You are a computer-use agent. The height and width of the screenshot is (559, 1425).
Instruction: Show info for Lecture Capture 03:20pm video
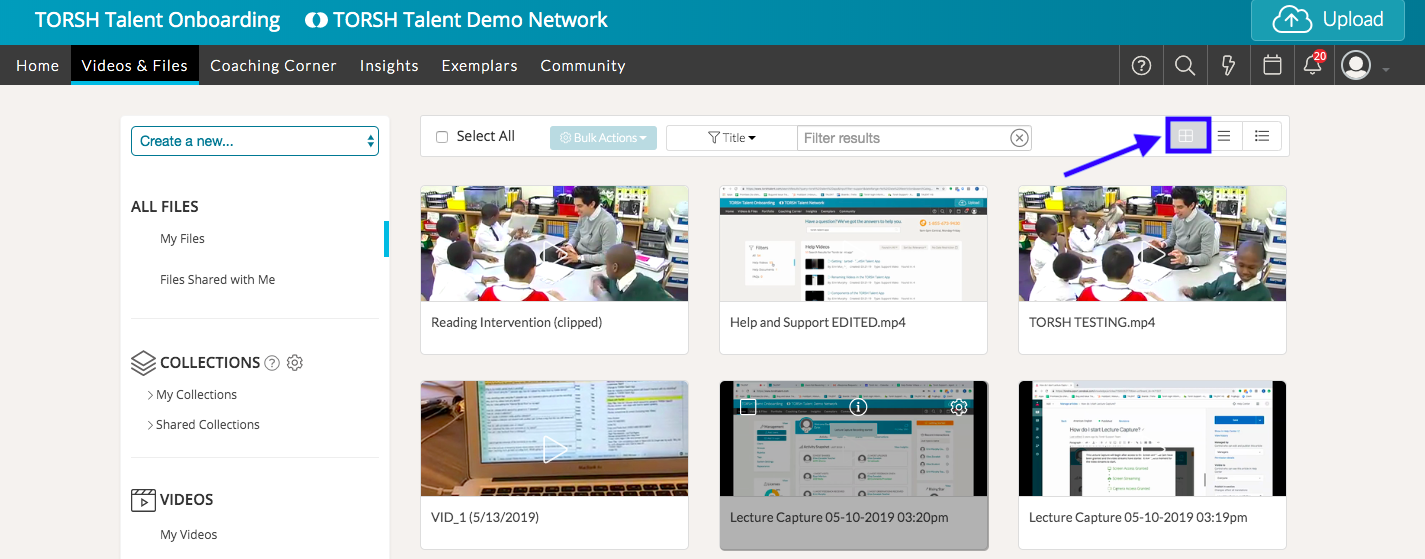(857, 407)
